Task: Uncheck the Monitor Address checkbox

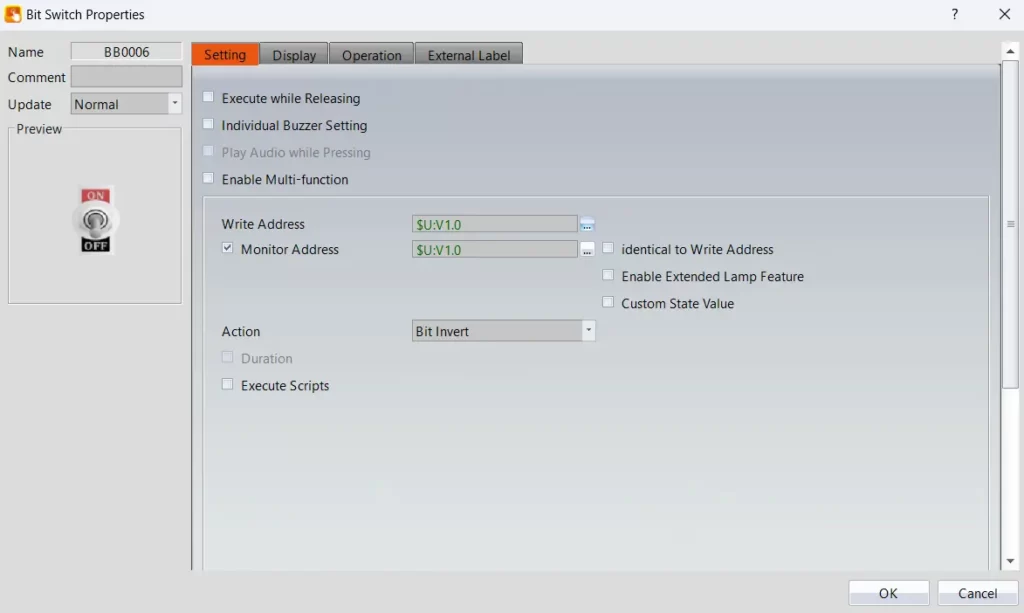Action: click(228, 249)
